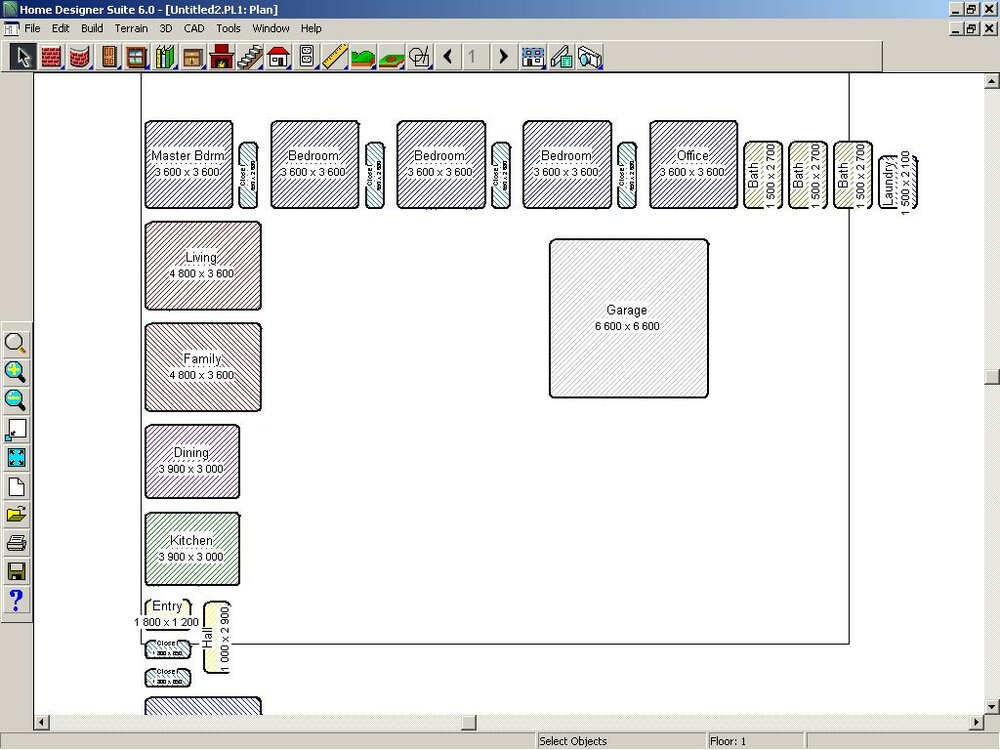The height and width of the screenshot is (750, 1000).
Task: Click the horizontal scrollbar right arrow
Action: pyautogui.click(x=977, y=722)
